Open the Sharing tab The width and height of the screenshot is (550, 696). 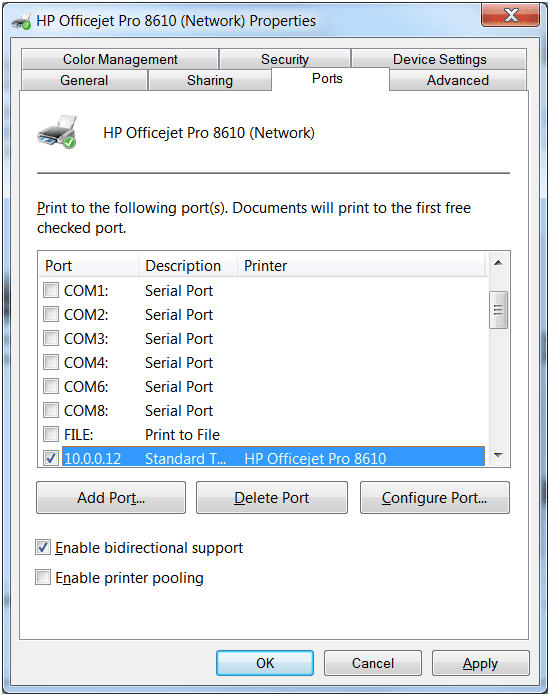click(x=210, y=80)
